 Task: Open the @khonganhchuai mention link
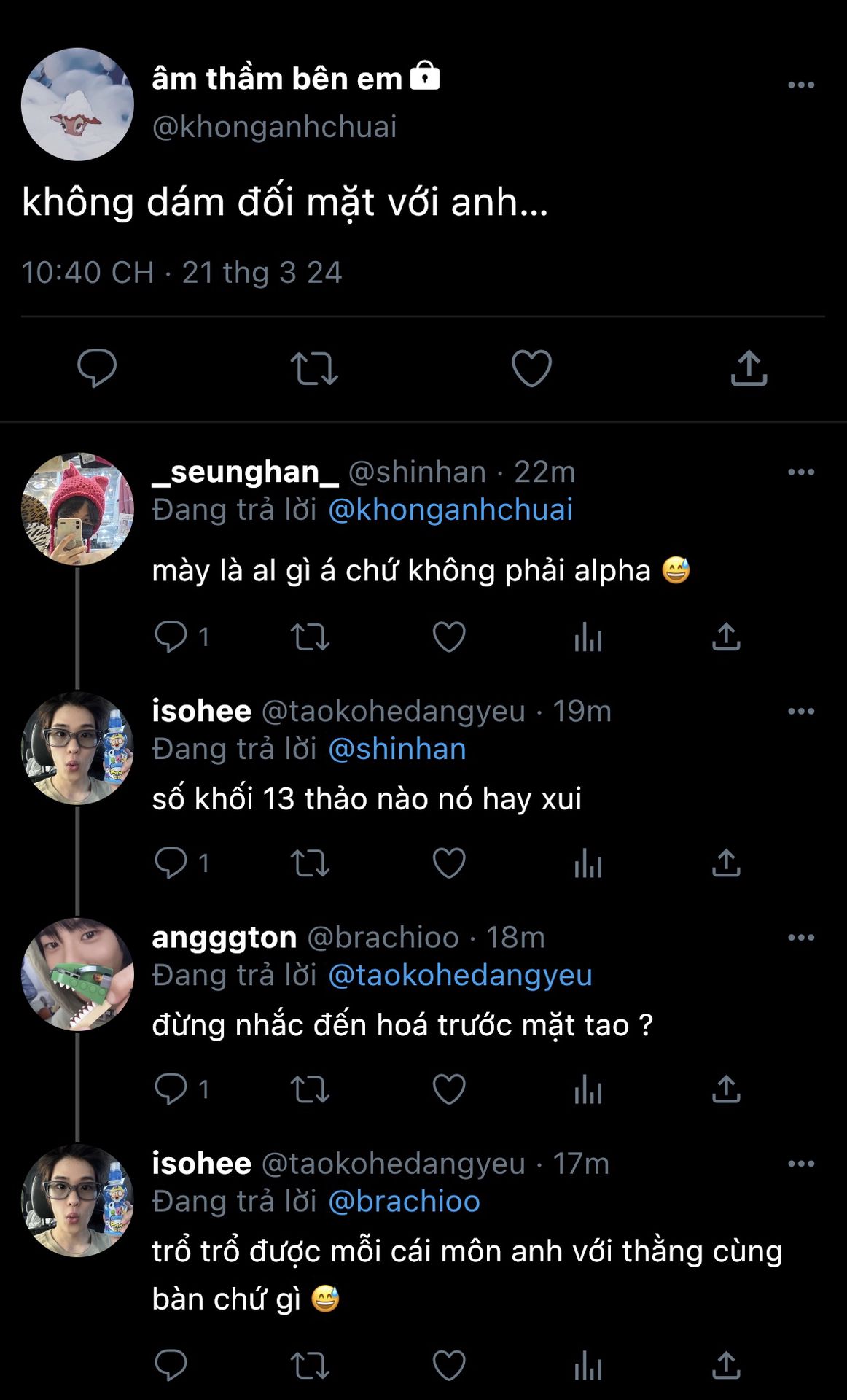pyautogui.click(x=450, y=510)
